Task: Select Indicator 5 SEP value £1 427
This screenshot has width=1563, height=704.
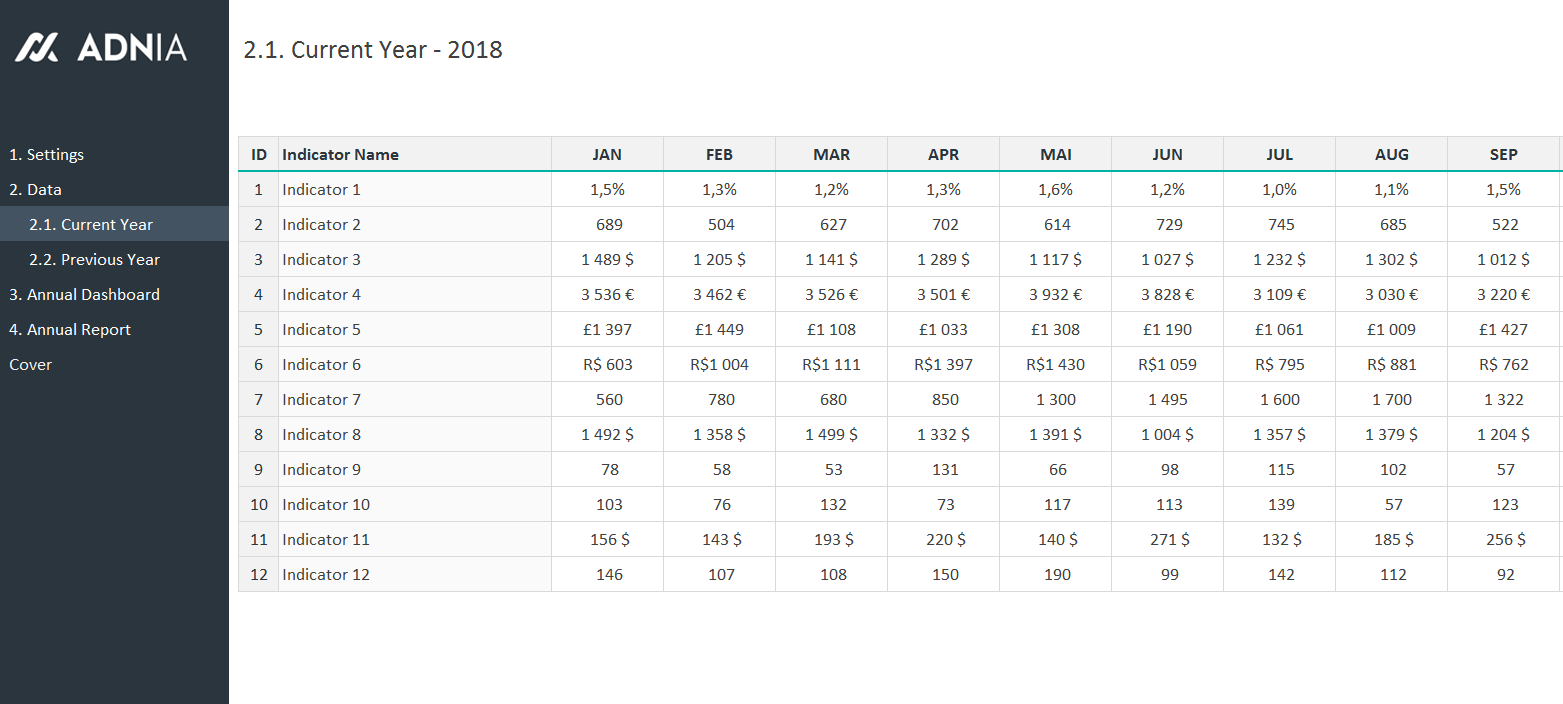Action: click(x=1503, y=330)
